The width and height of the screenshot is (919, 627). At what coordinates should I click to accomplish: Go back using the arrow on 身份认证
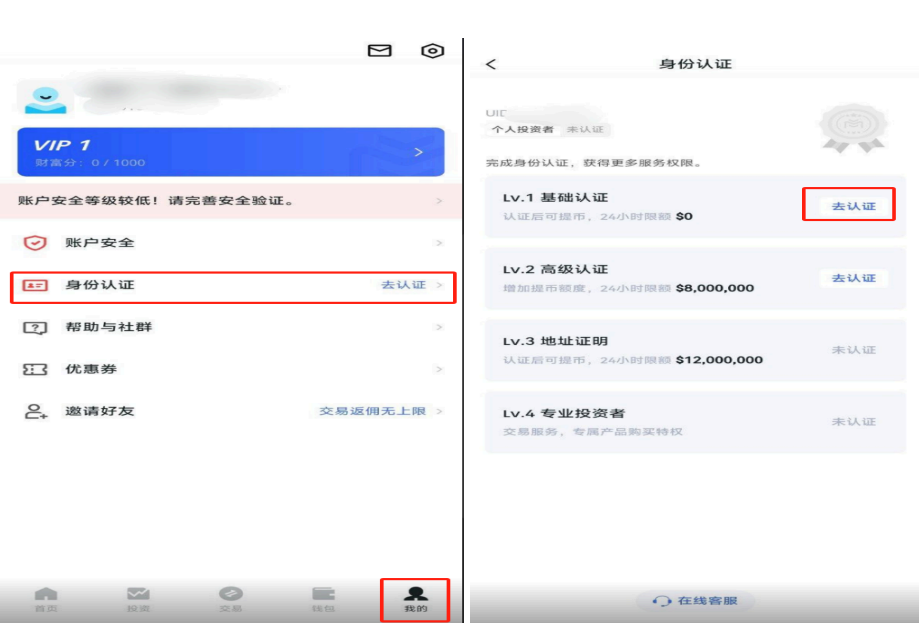point(491,64)
